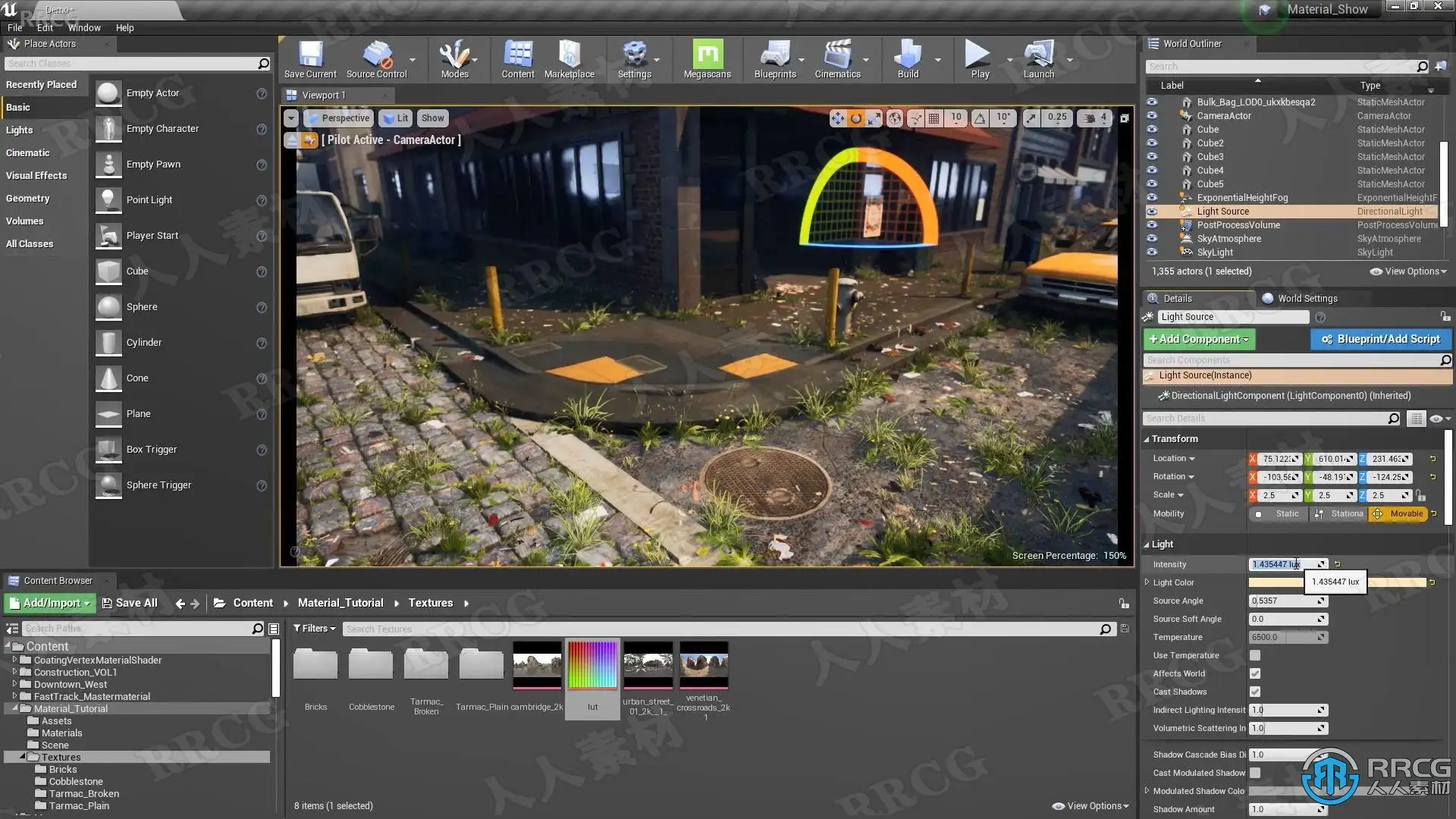Open the Megascans plugin icon
This screenshot has height=819, width=1456.
(707, 59)
